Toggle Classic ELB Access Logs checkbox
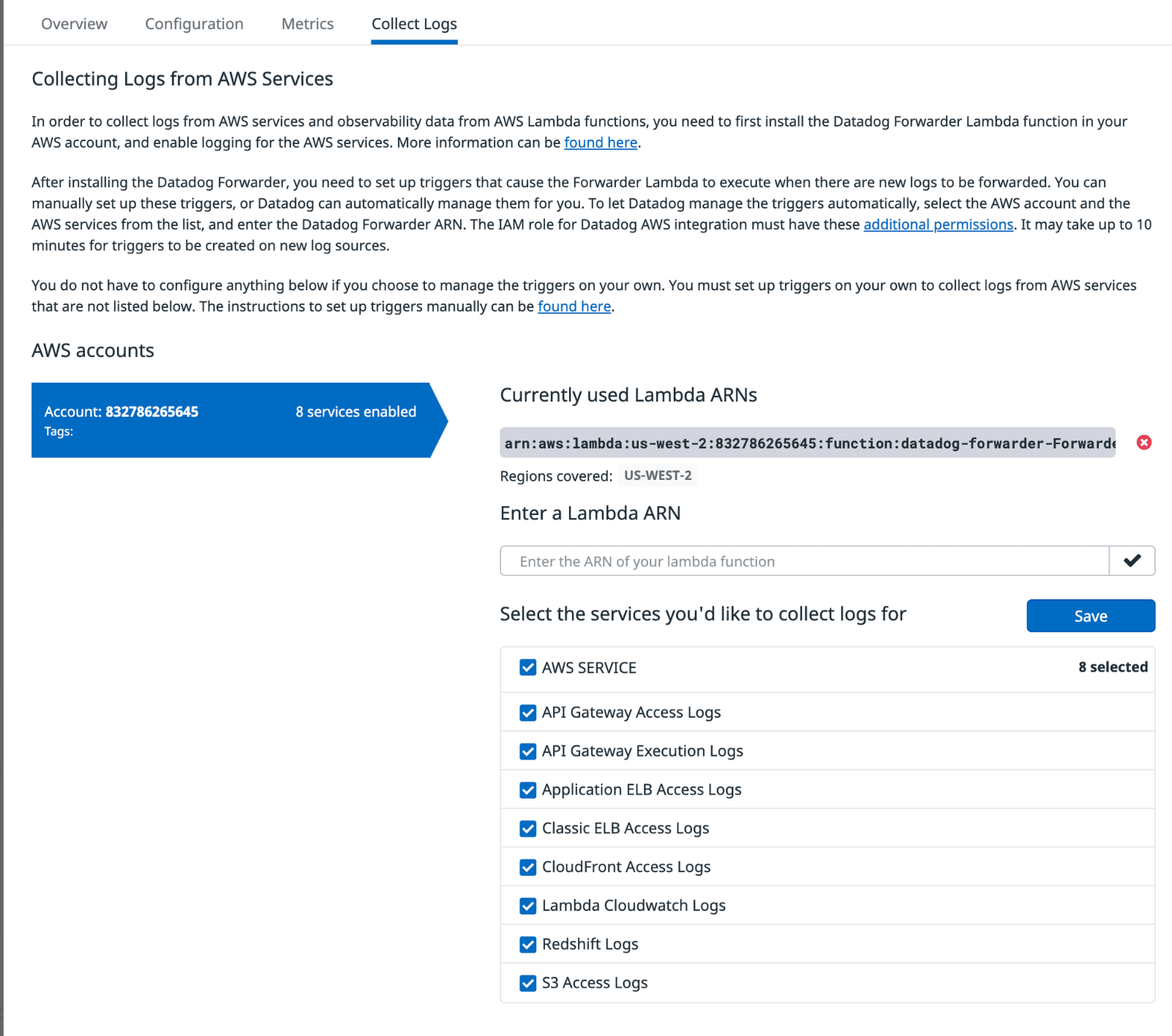Screen dimensions: 1172x1036 tap(527, 829)
